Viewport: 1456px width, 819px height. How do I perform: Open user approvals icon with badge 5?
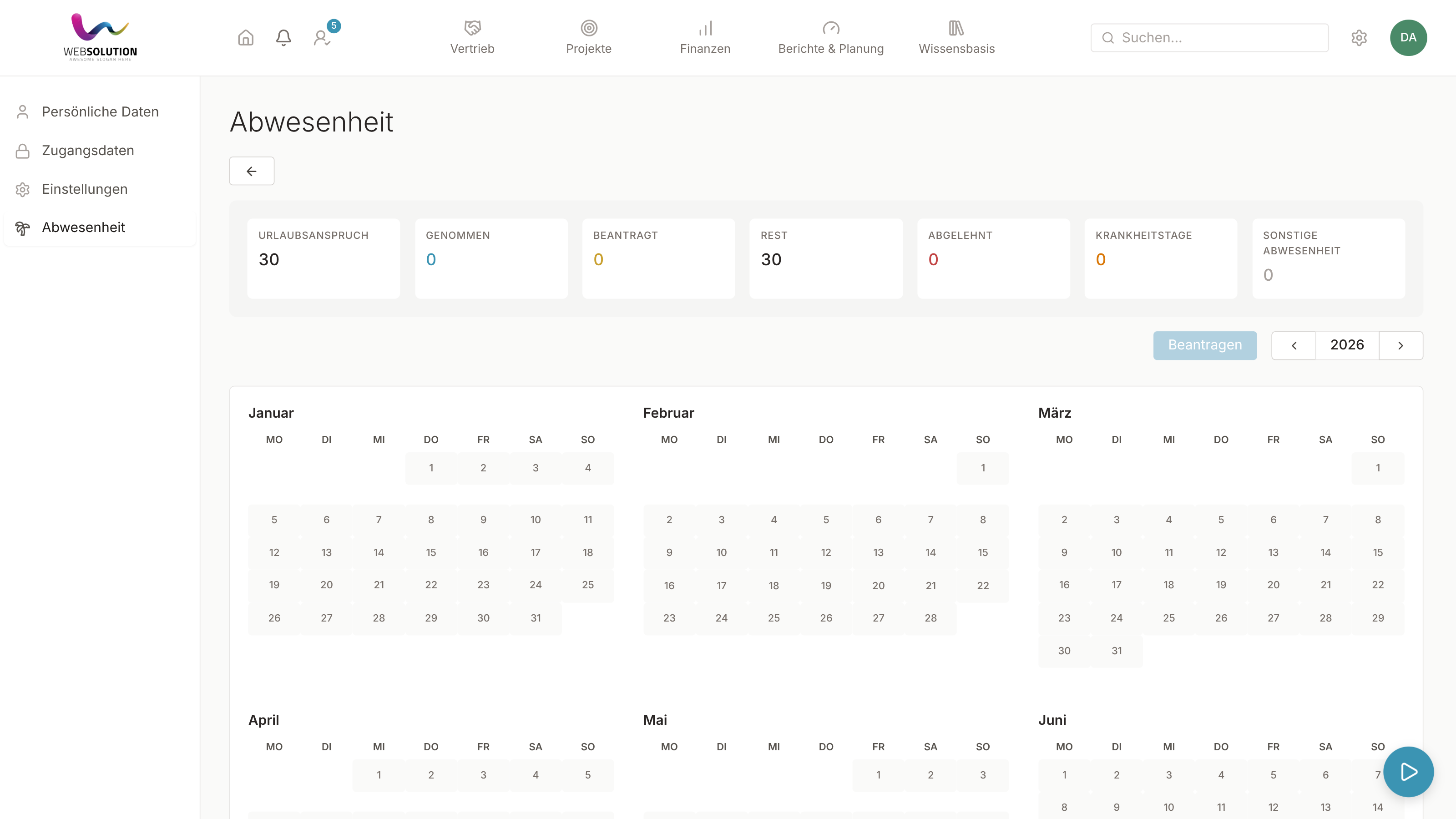pyautogui.click(x=322, y=38)
